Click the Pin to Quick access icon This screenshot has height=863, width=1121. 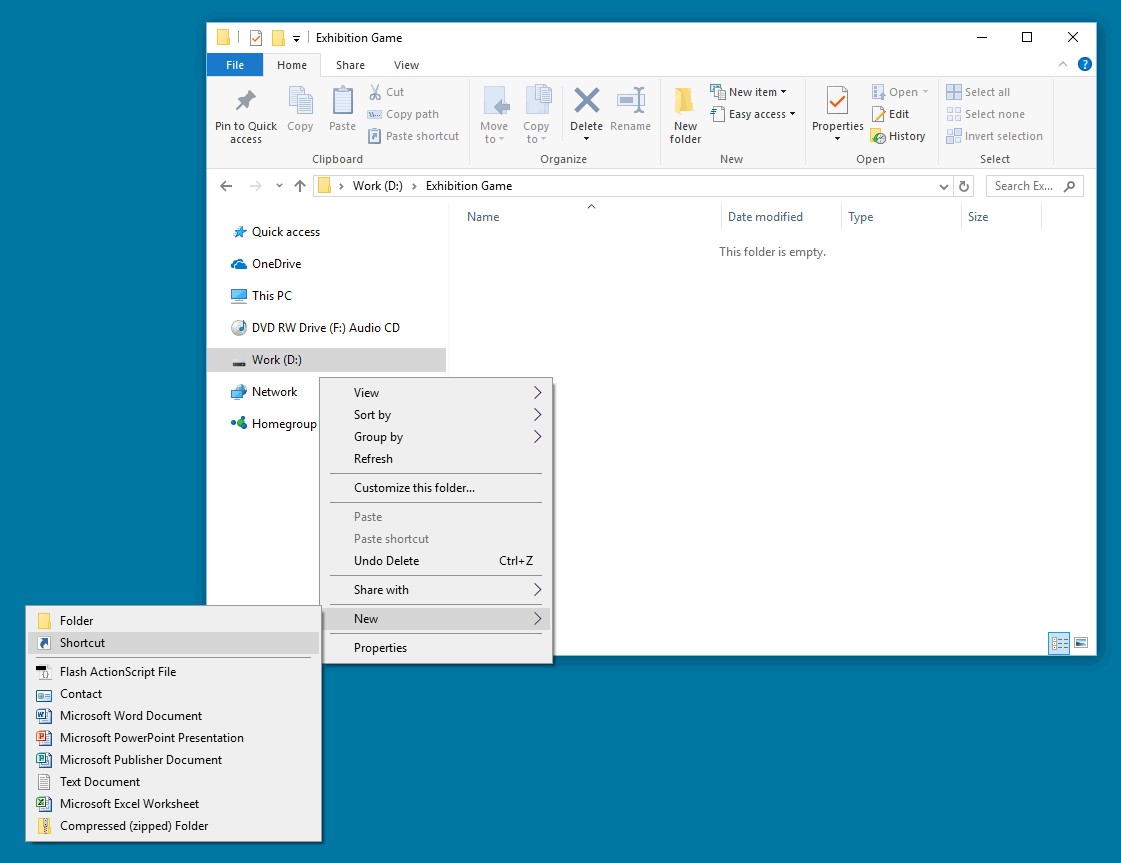pyautogui.click(x=246, y=101)
